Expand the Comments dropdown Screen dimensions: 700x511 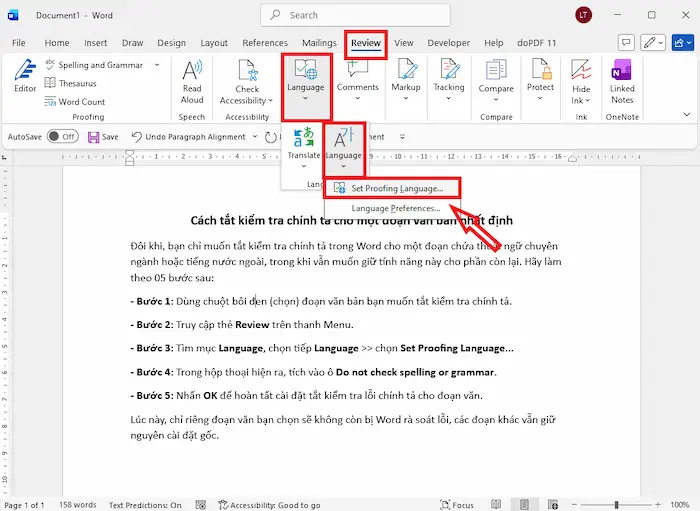coord(357,78)
